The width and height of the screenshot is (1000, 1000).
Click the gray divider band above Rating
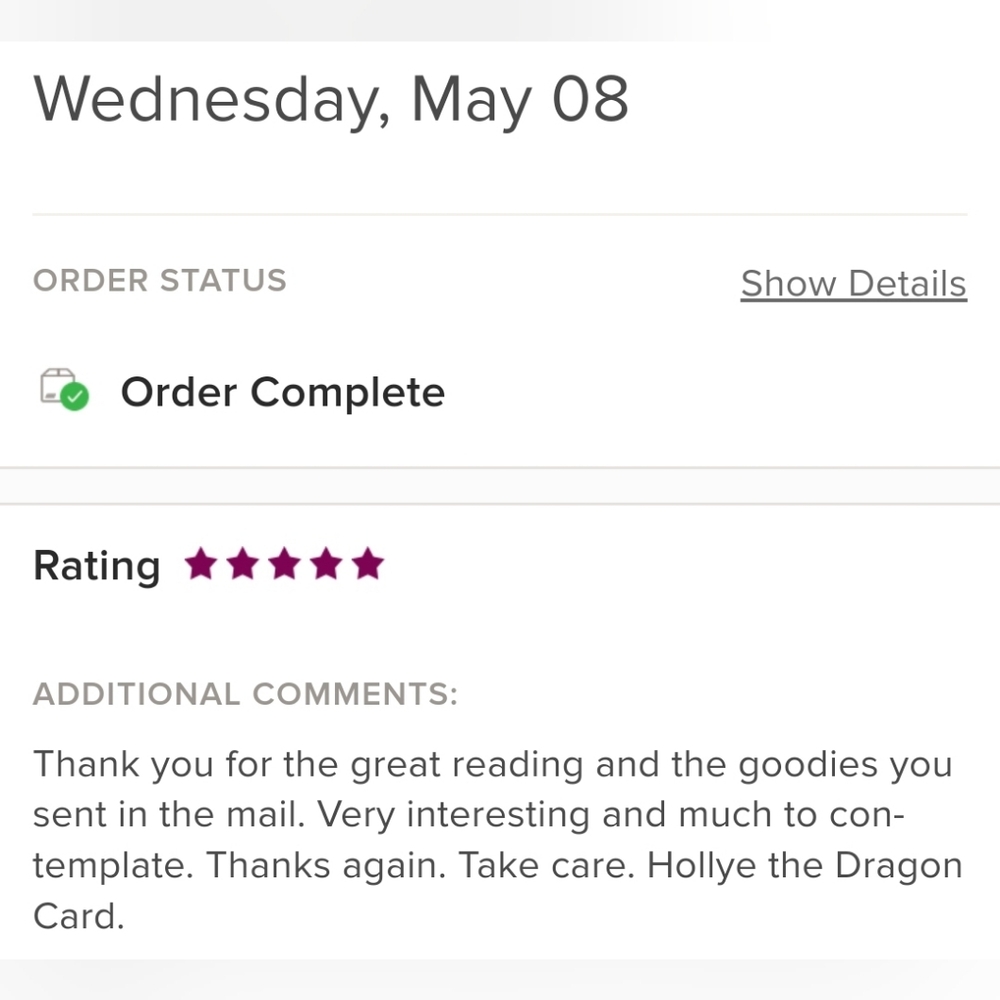(500, 486)
